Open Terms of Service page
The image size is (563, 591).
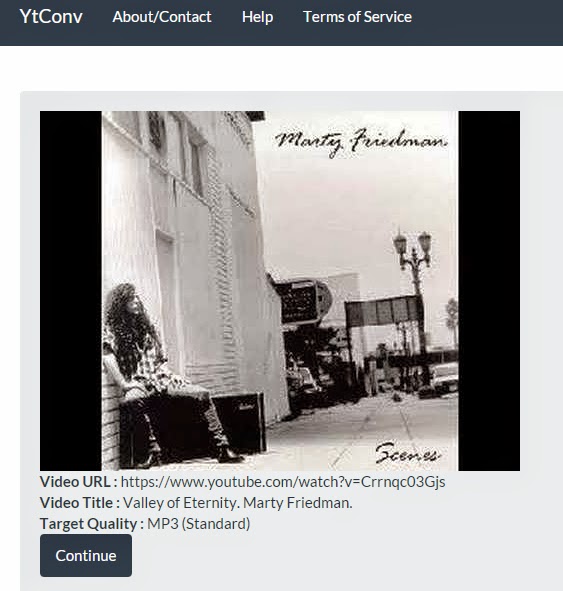pyautogui.click(x=357, y=17)
